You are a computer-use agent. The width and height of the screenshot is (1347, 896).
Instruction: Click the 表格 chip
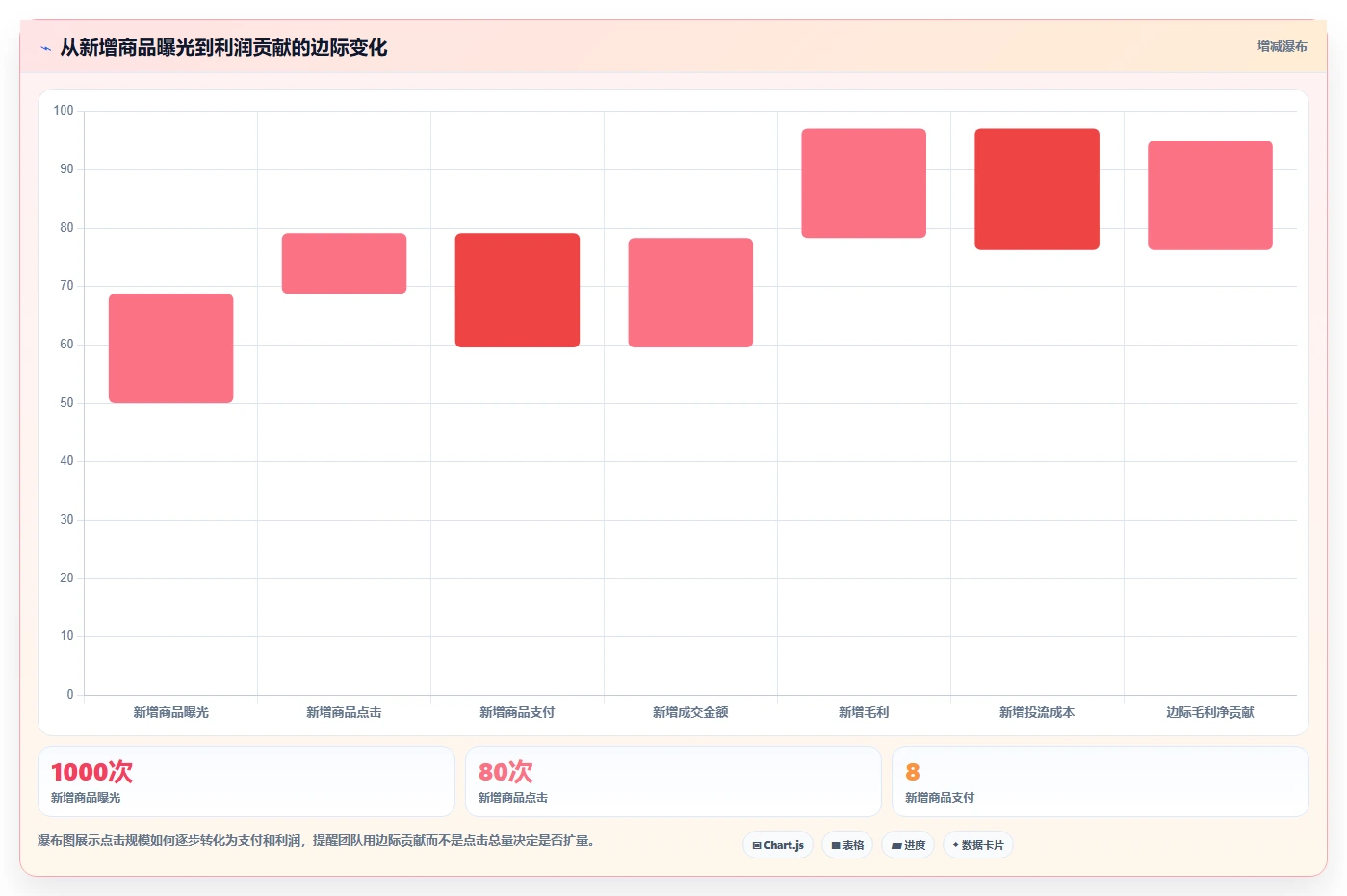847,845
